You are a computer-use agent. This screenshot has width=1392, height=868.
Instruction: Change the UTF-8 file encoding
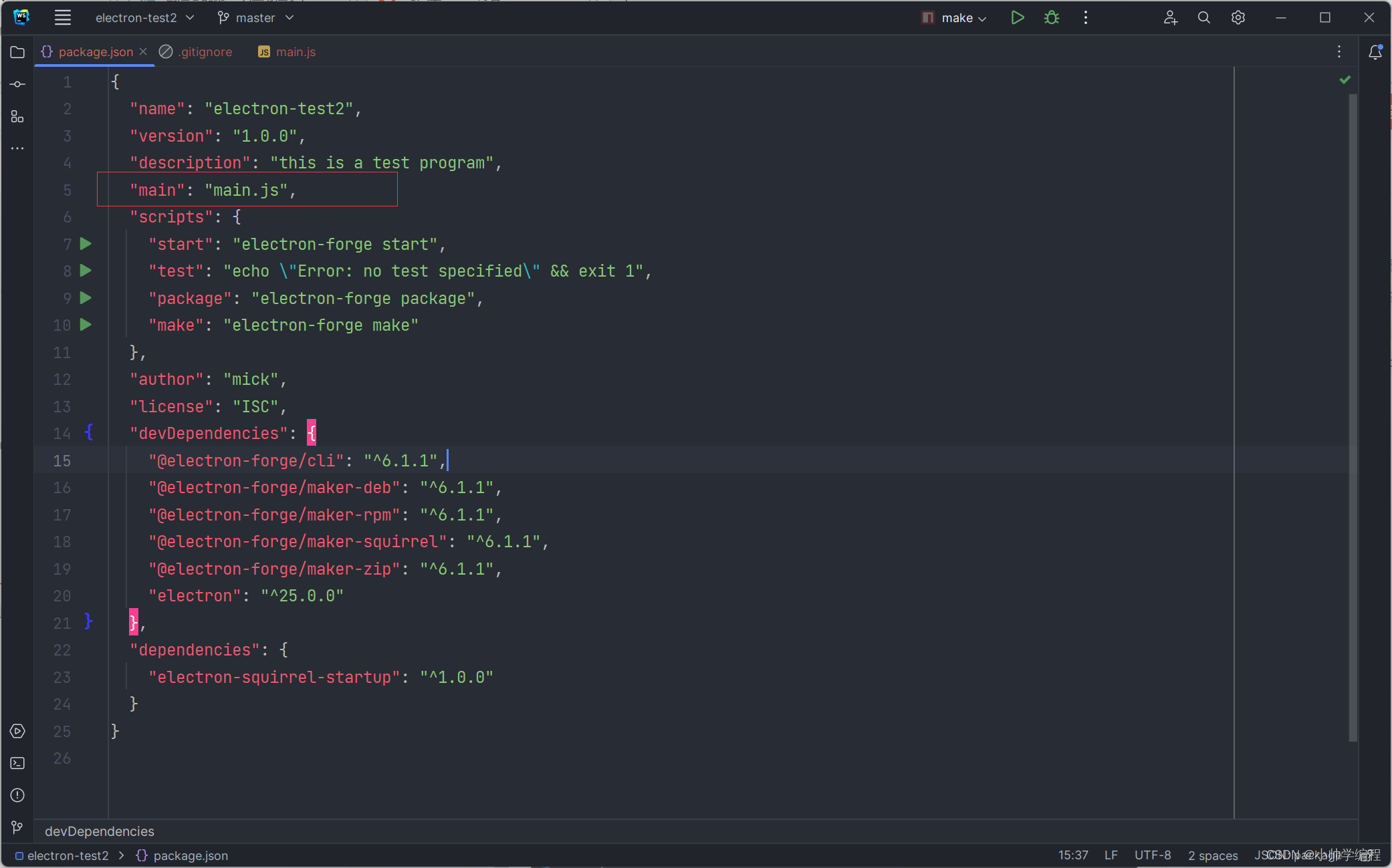pos(1153,855)
